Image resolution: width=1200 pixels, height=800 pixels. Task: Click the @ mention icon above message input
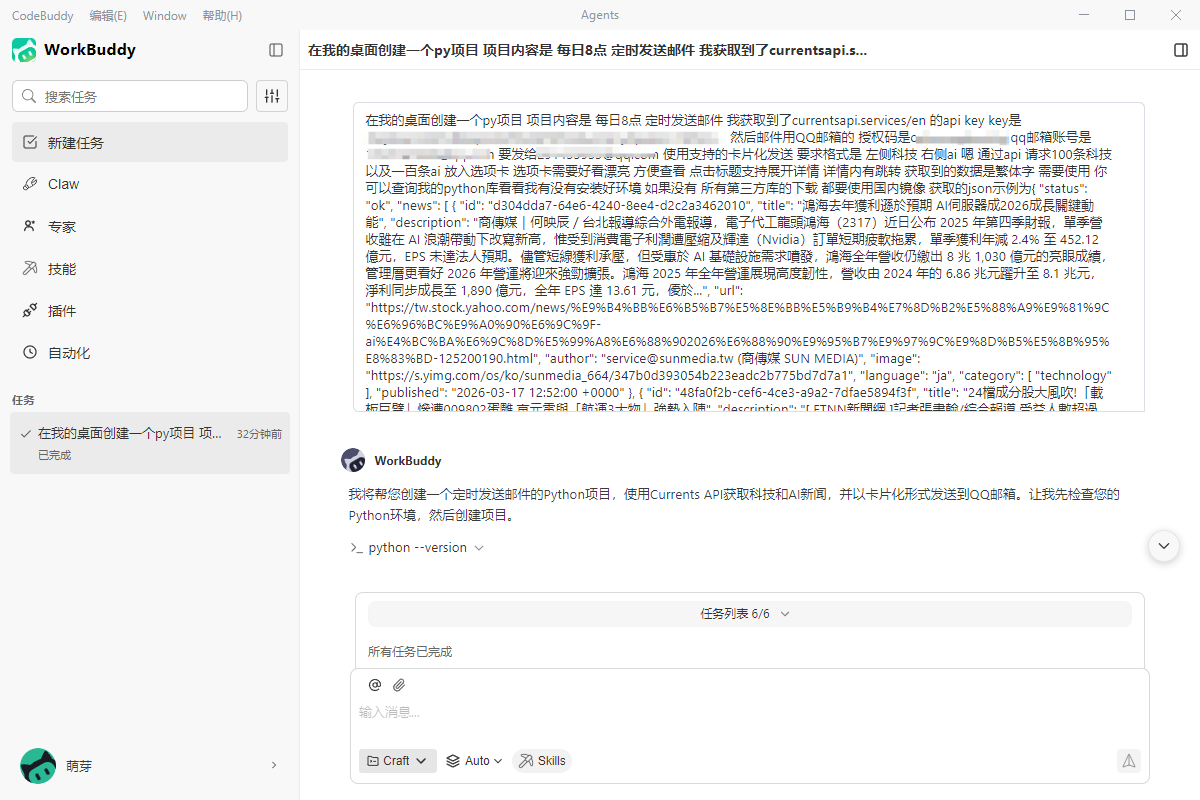click(x=375, y=684)
